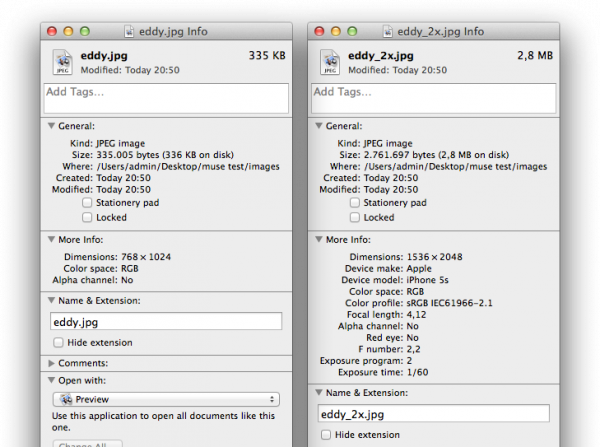The height and width of the screenshot is (447, 600).
Task: Collapse the General section of eddy.jpg
Action: pyautogui.click(x=52, y=126)
